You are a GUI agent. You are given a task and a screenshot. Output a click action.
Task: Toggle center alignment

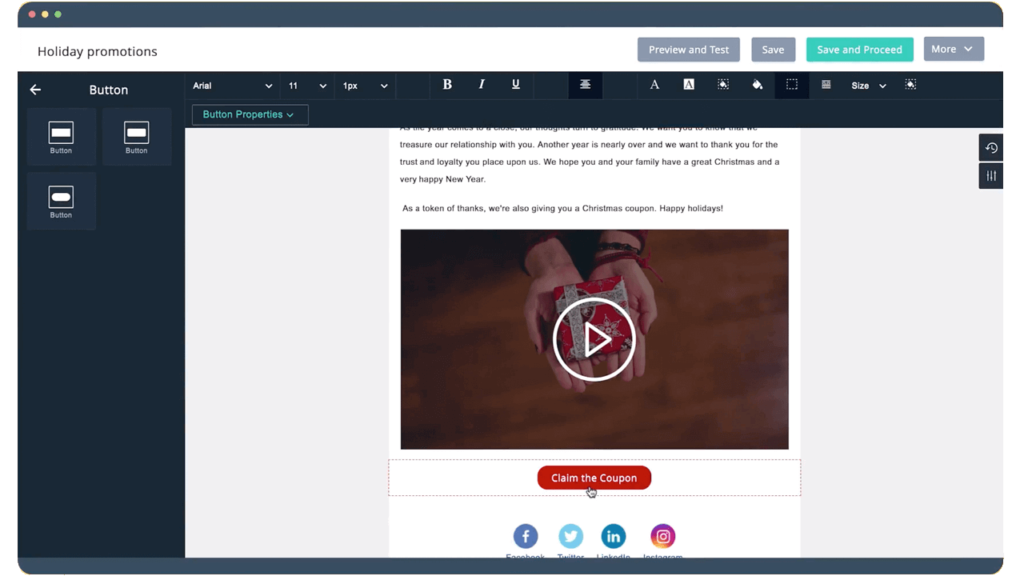585,85
